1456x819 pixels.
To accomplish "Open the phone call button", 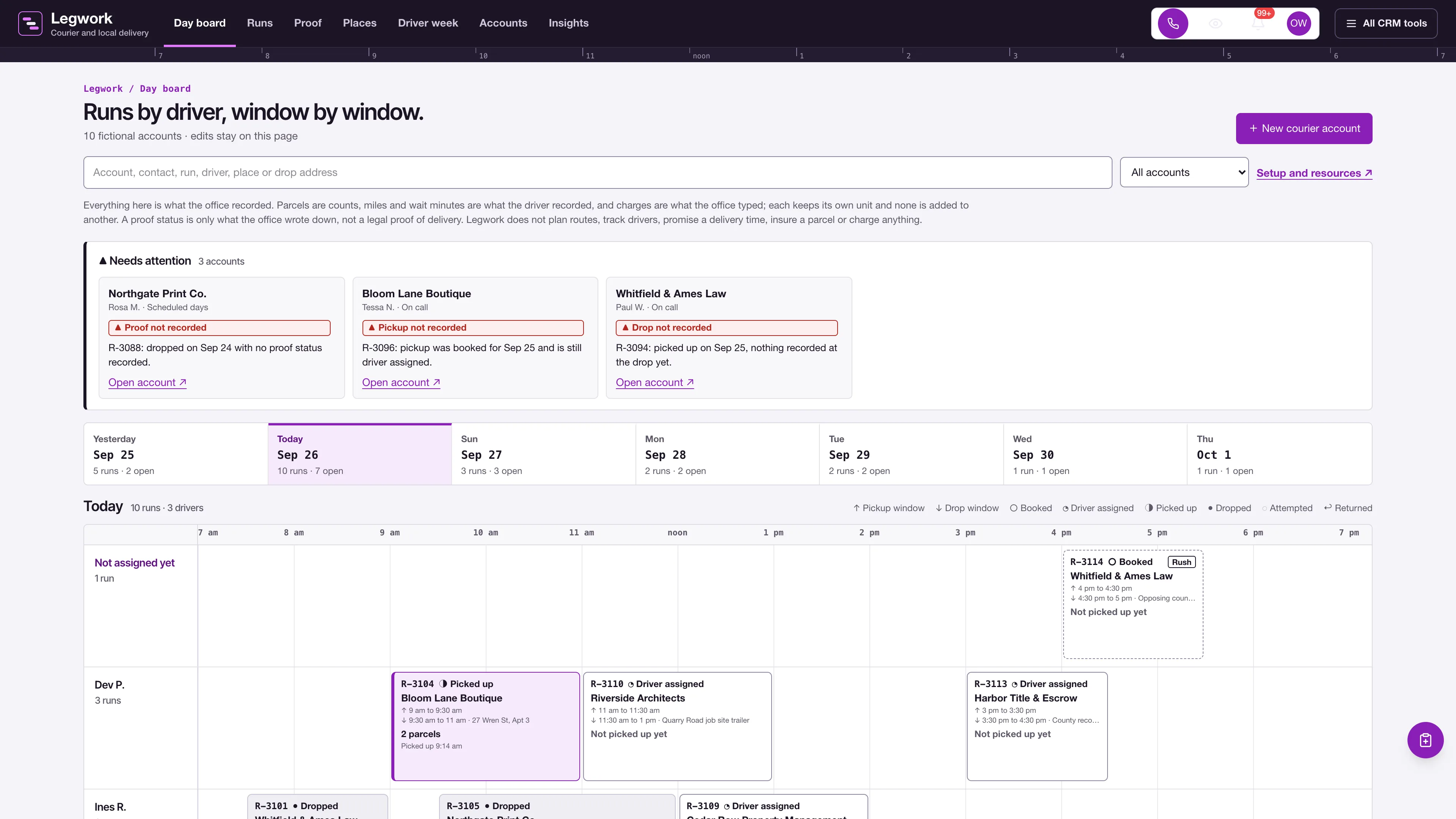I will point(1173,23).
